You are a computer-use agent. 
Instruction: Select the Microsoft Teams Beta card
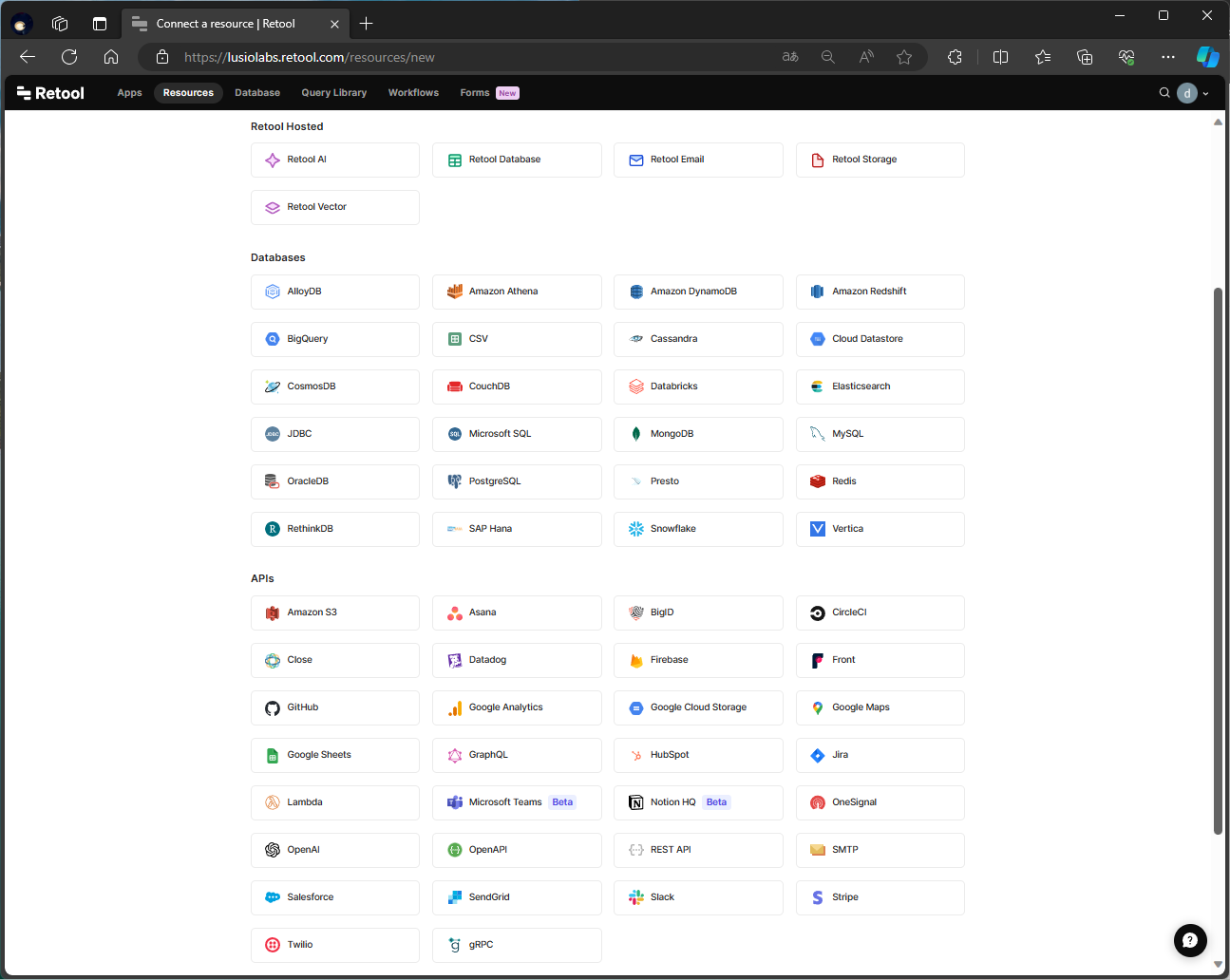click(517, 802)
